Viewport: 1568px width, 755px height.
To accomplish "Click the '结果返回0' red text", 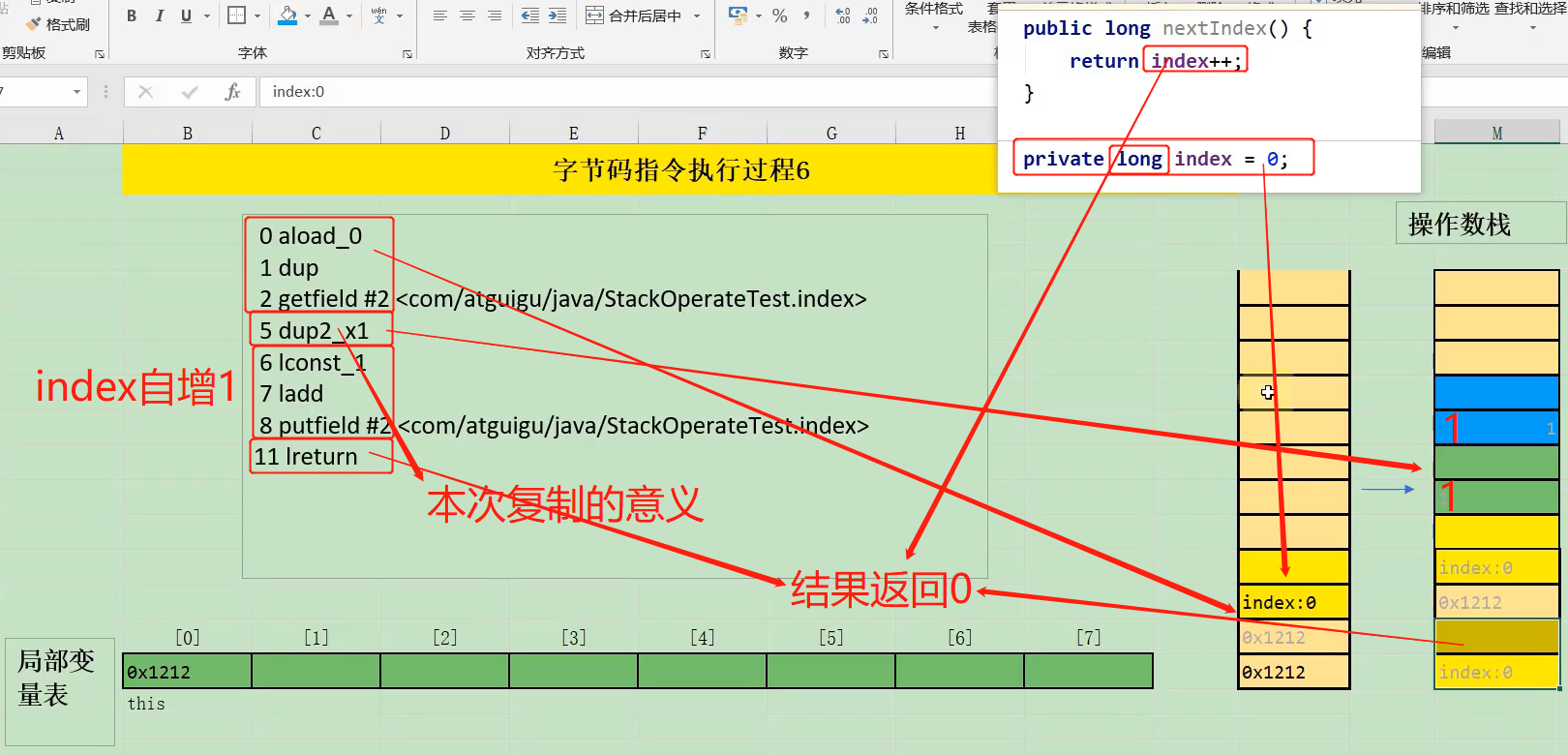I will (882, 589).
